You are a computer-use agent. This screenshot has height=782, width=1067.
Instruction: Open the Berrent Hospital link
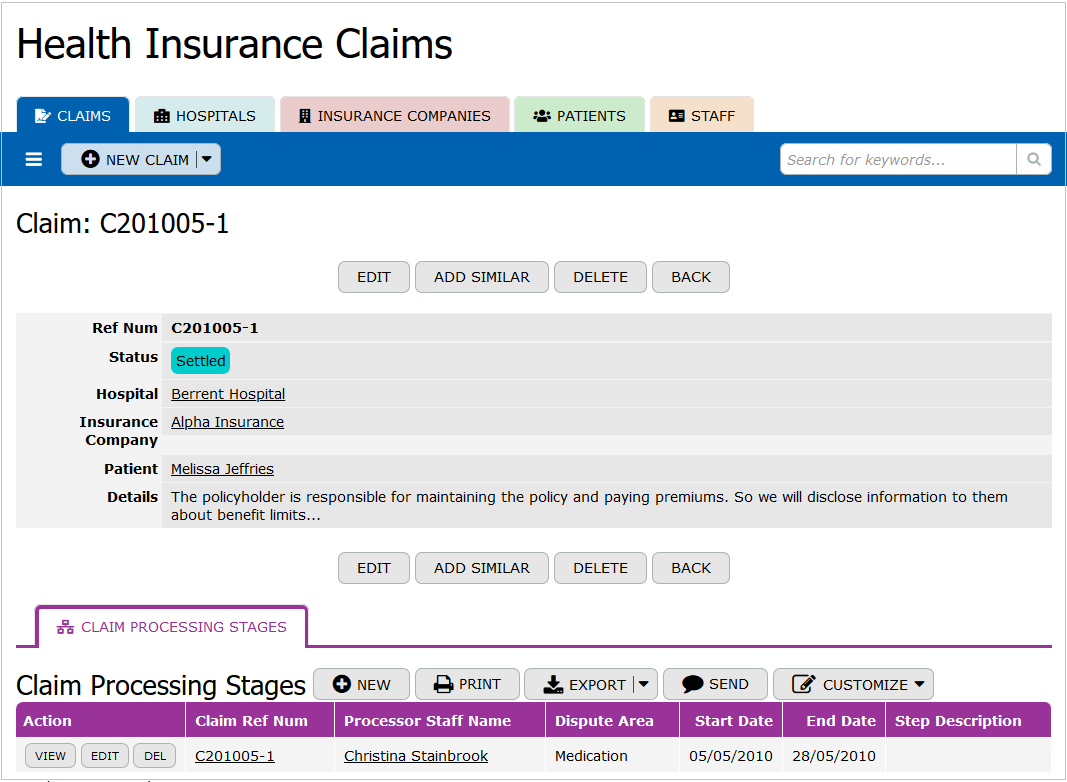point(228,394)
